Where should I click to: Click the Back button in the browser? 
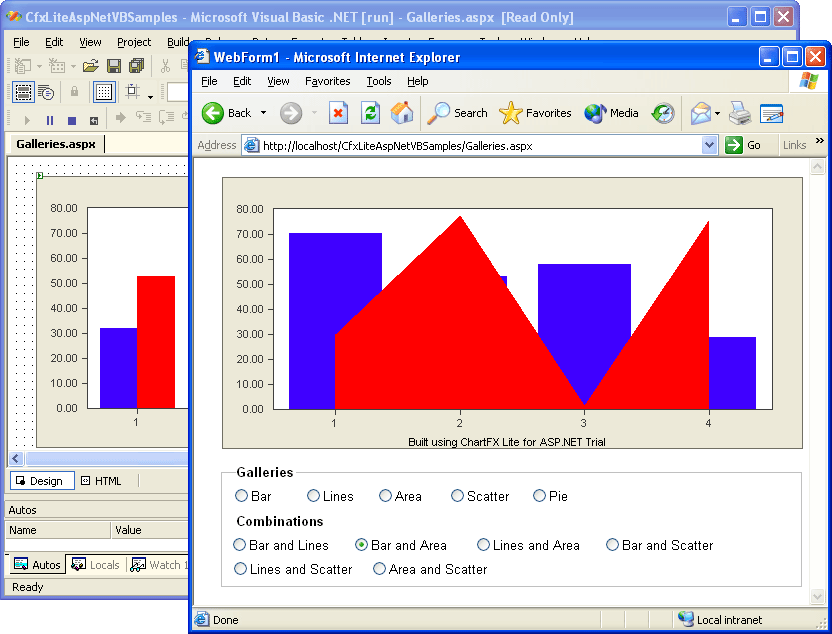pyautogui.click(x=216, y=113)
